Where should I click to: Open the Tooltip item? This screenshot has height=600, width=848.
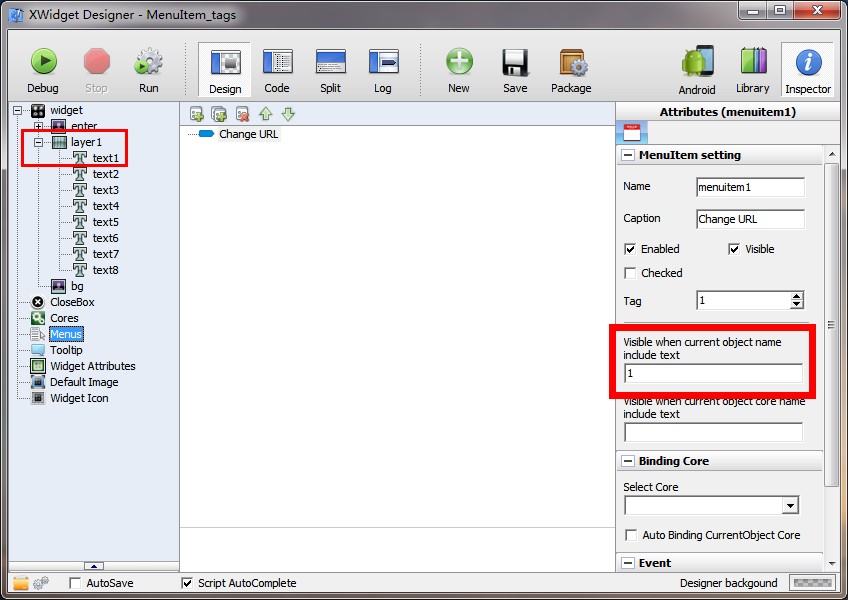[x=66, y=350]
